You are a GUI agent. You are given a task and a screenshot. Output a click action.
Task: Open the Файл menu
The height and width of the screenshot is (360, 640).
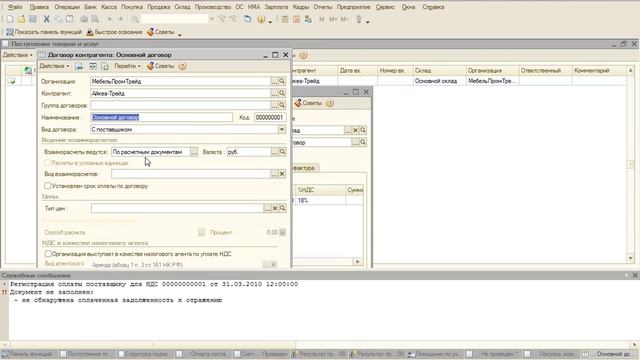tap(16, 7)
